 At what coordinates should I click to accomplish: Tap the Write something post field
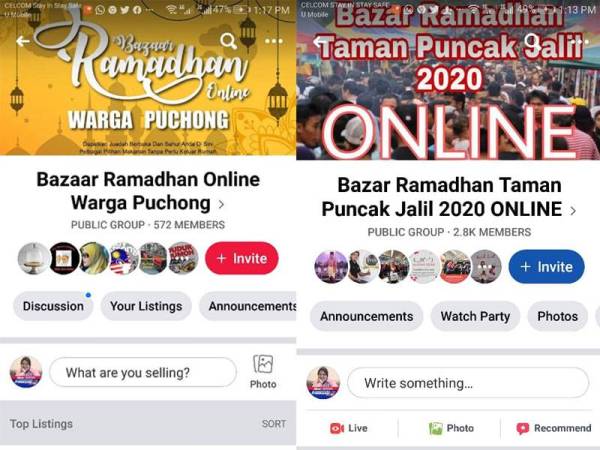[468, 383]
